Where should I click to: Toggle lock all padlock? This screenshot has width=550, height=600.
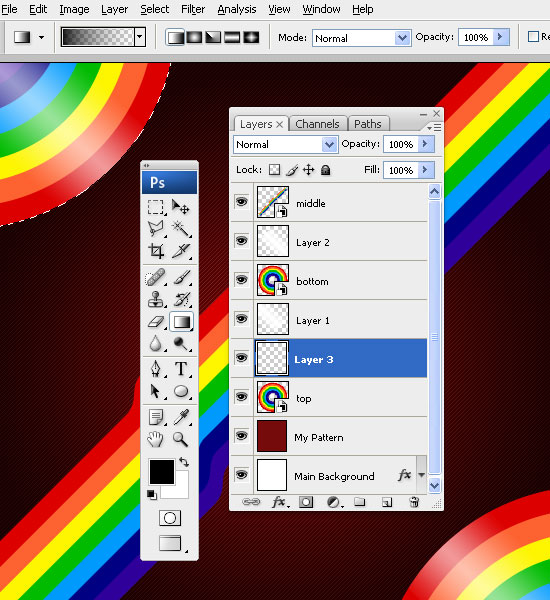tap(325, 170)
